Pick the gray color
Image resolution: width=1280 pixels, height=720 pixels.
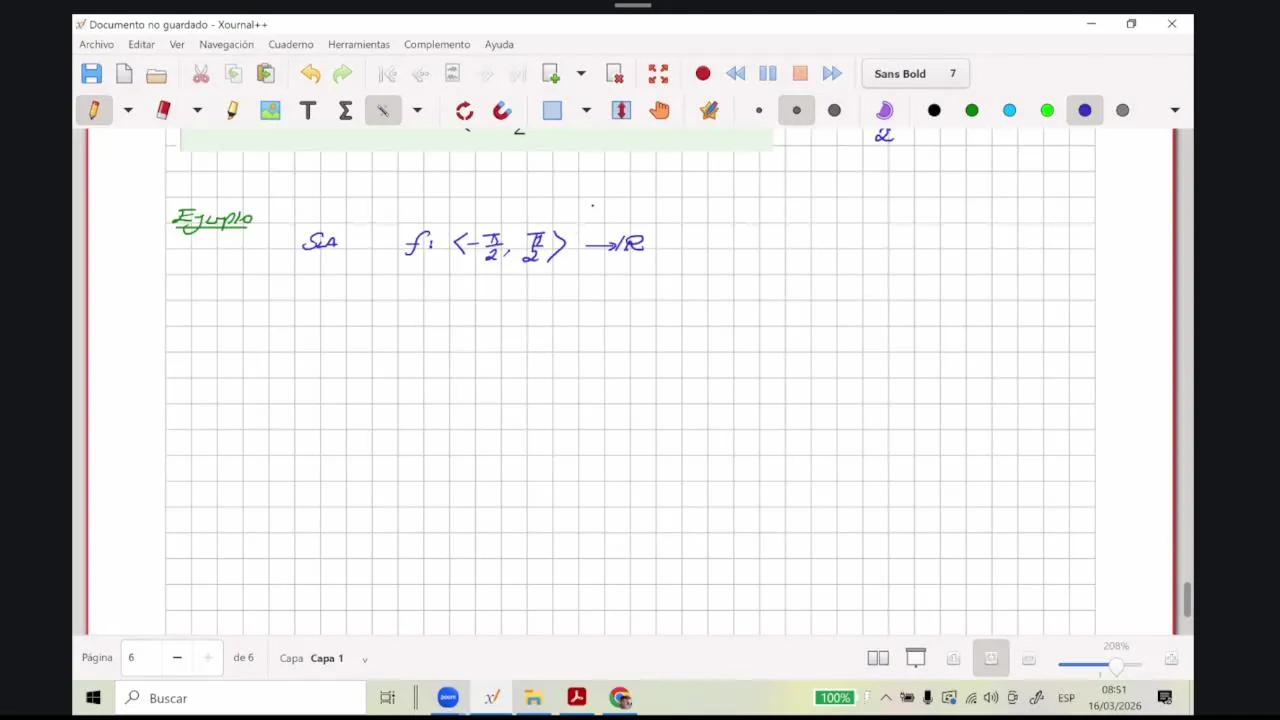(x=1122, y=110)
